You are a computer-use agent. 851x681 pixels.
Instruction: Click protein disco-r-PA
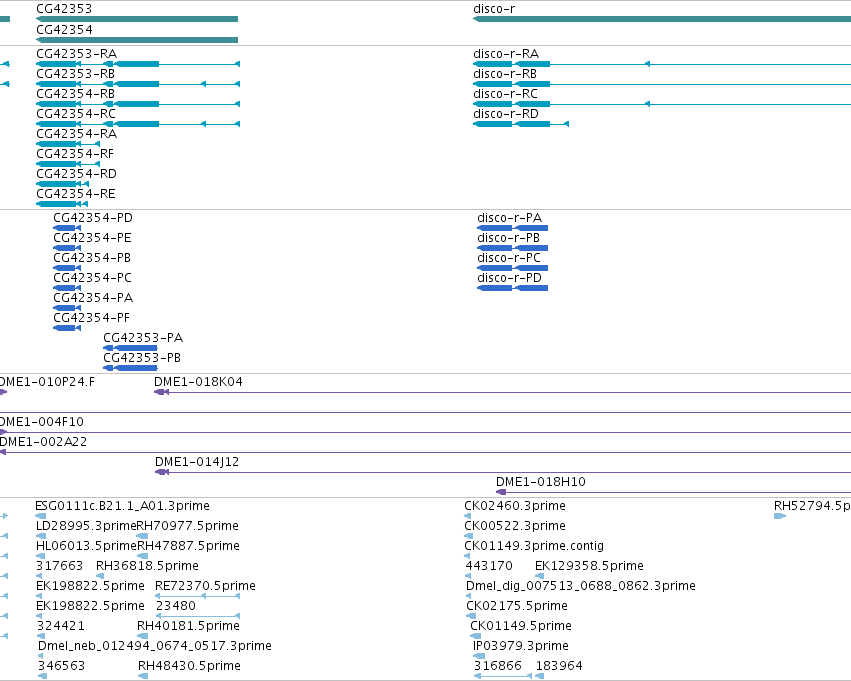510,218
